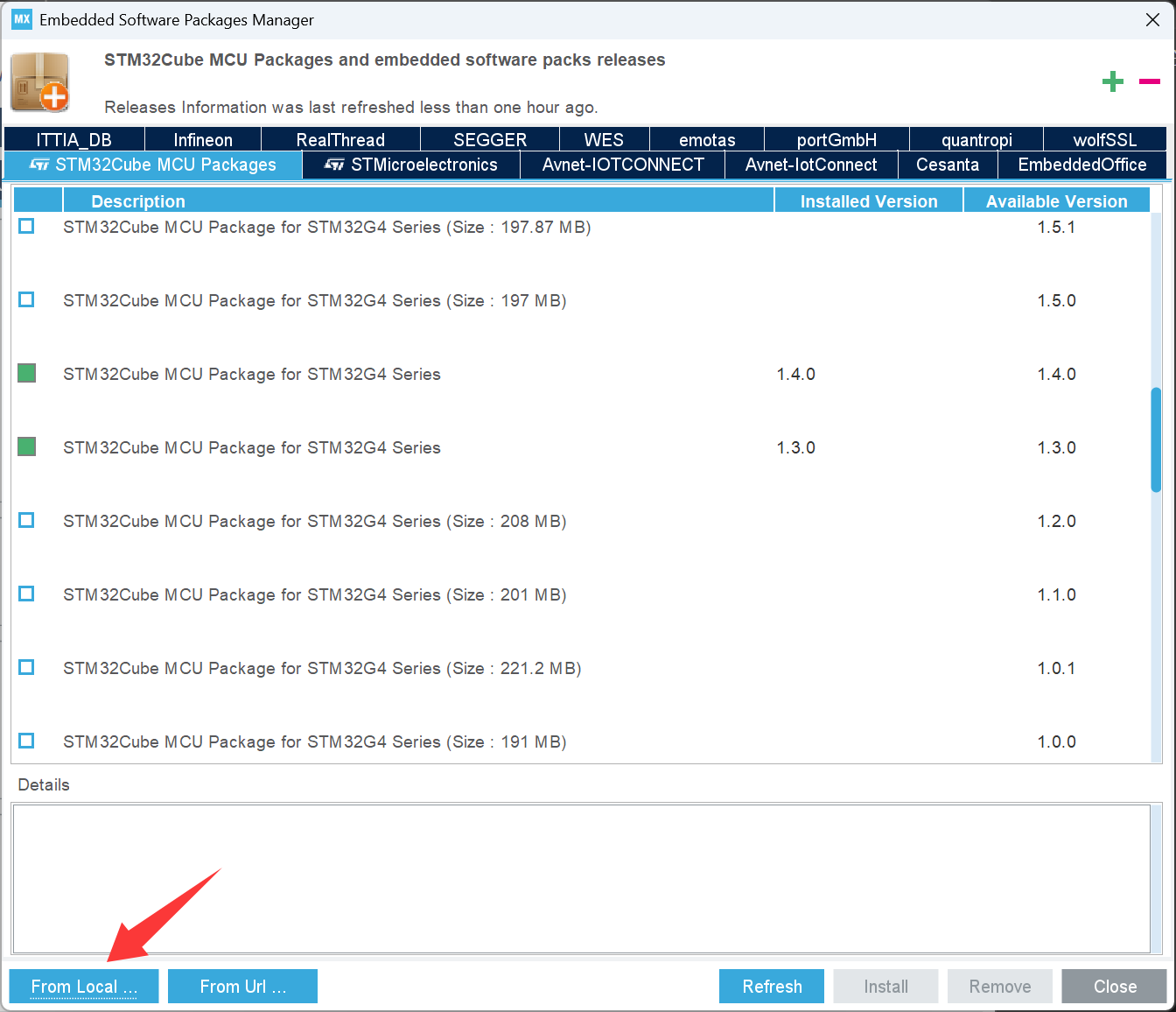The width and height of the screenshot is (1176, 1012).
Task: Click inside the Details text area
Action: [x=581, y=879]
